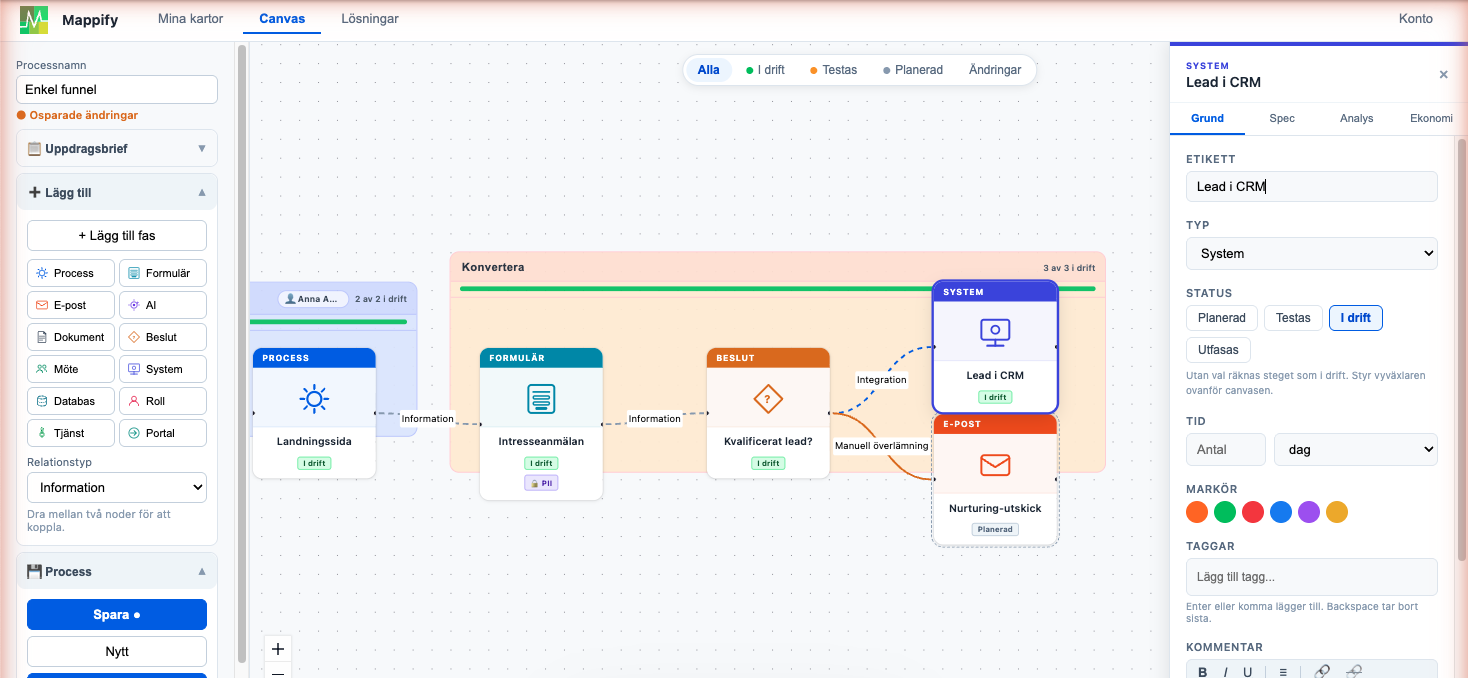Click the Spara button
This screenshot has height=678, width=1468.
click(117, 615)
